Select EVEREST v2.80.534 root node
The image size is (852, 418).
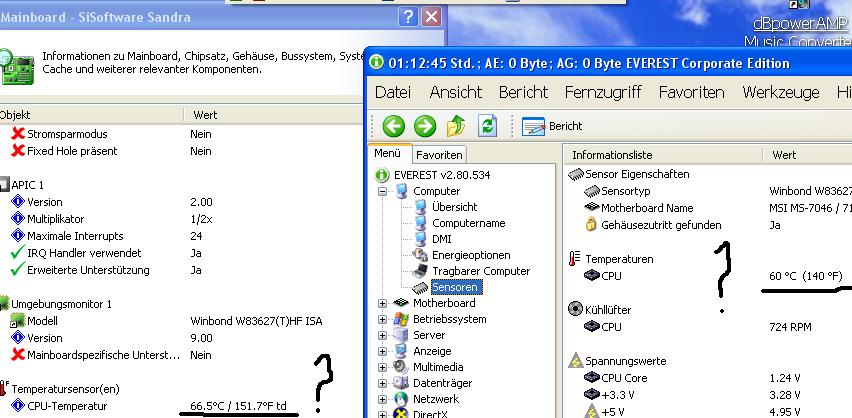(x=442, y=175)
